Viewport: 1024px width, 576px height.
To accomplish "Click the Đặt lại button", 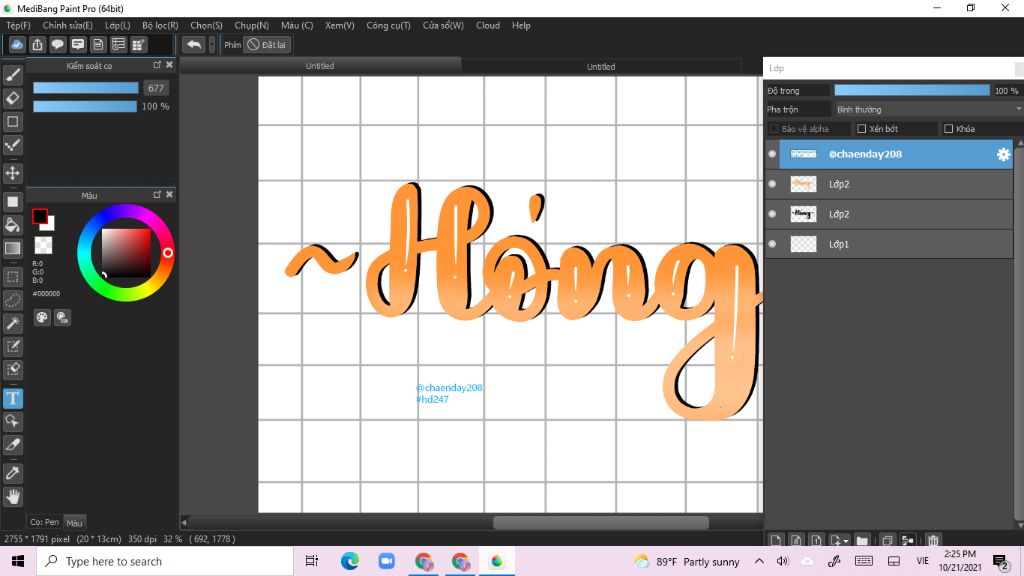I will pyautogui.click(x=266, y=44).
